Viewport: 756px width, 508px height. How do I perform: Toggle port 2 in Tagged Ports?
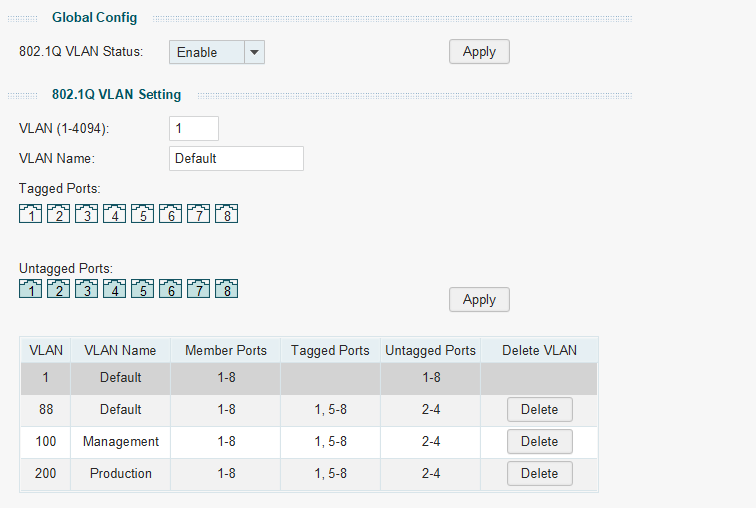tap(58, 214)
